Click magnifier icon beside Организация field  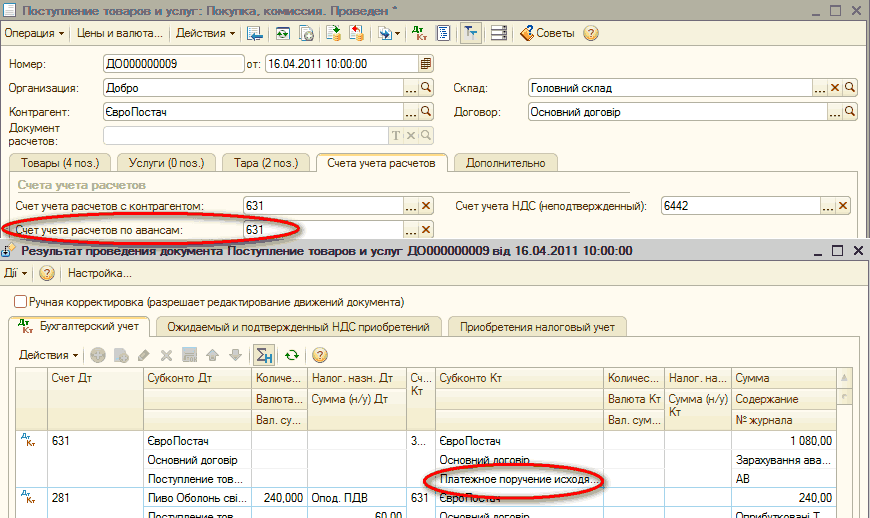tap(426, 88)
